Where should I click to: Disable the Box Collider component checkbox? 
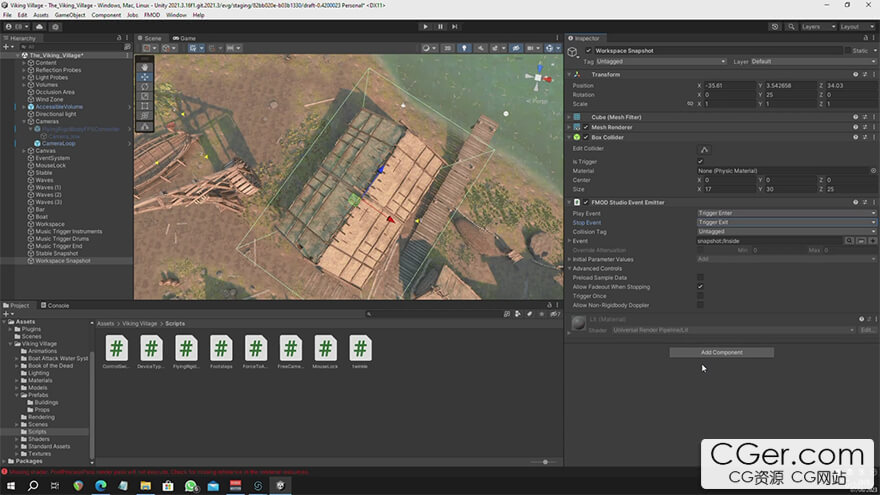586,137
